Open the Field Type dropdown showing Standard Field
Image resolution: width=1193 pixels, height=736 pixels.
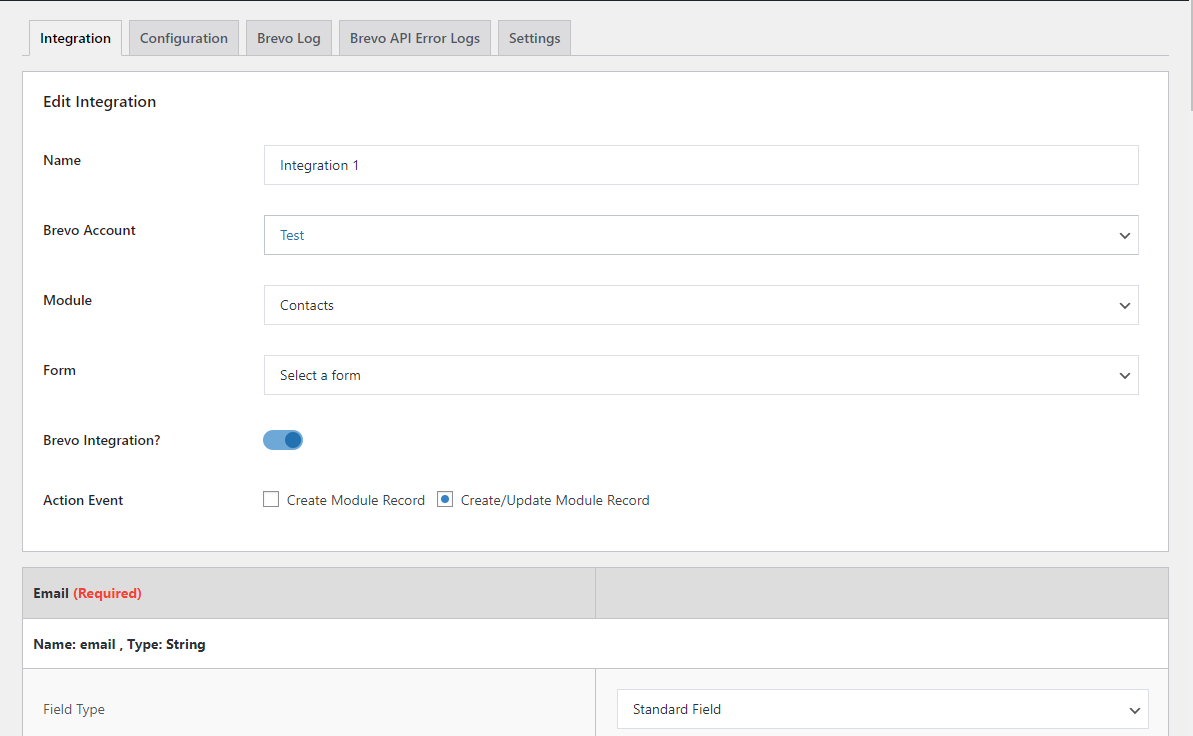tap(882, 709)
